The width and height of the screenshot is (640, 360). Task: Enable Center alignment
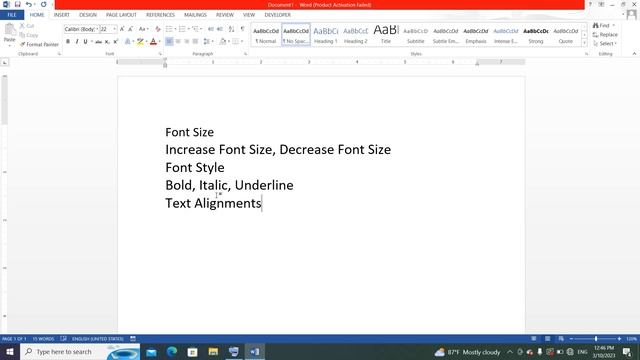178,42
